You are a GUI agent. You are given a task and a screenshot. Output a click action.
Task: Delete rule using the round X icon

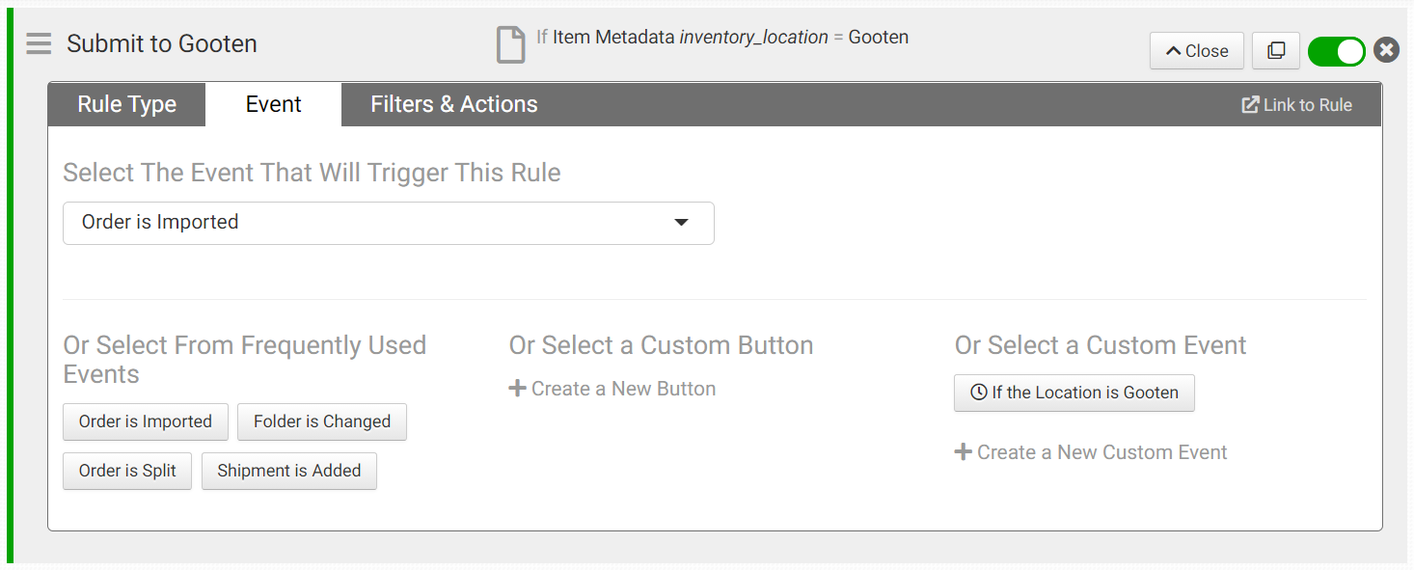1386,50
